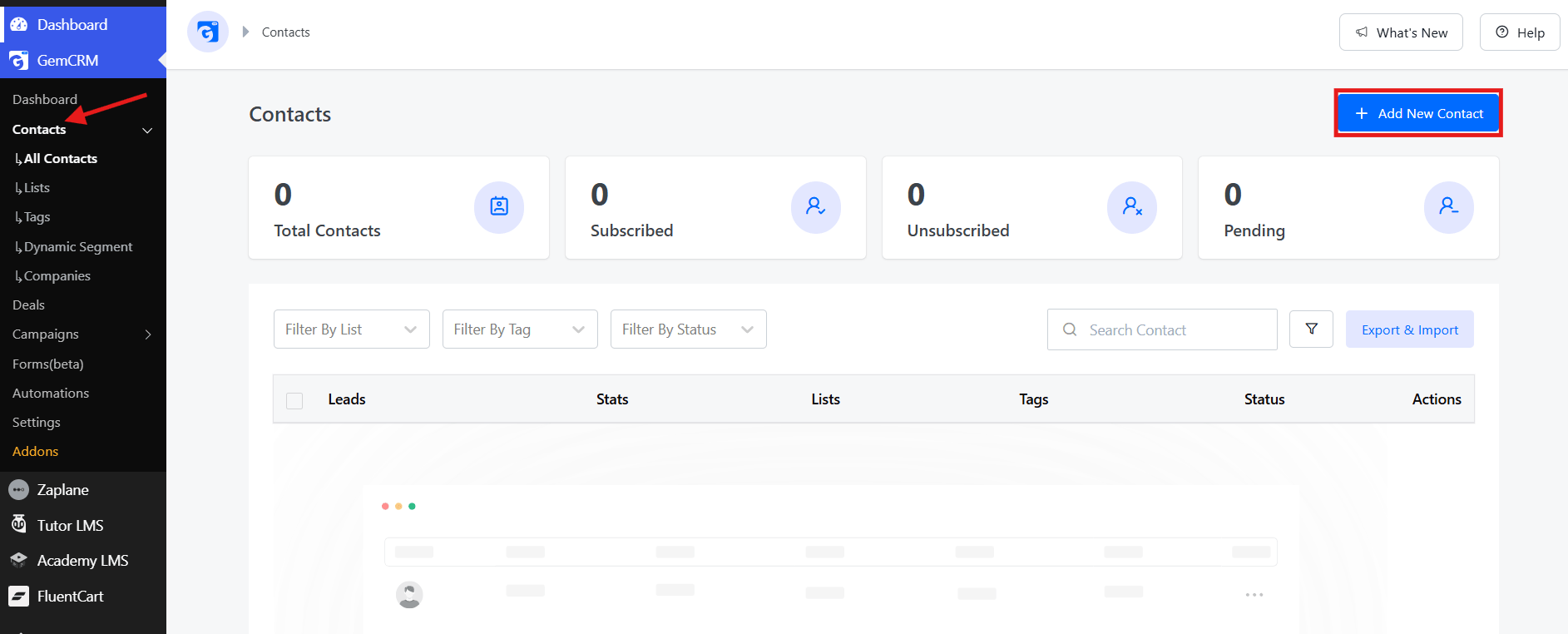This screenshot has height=634, width=1568.
Task: Open Dynamic Segment in the sidebar
Action: pyautogui.click(x=78, y=247)
